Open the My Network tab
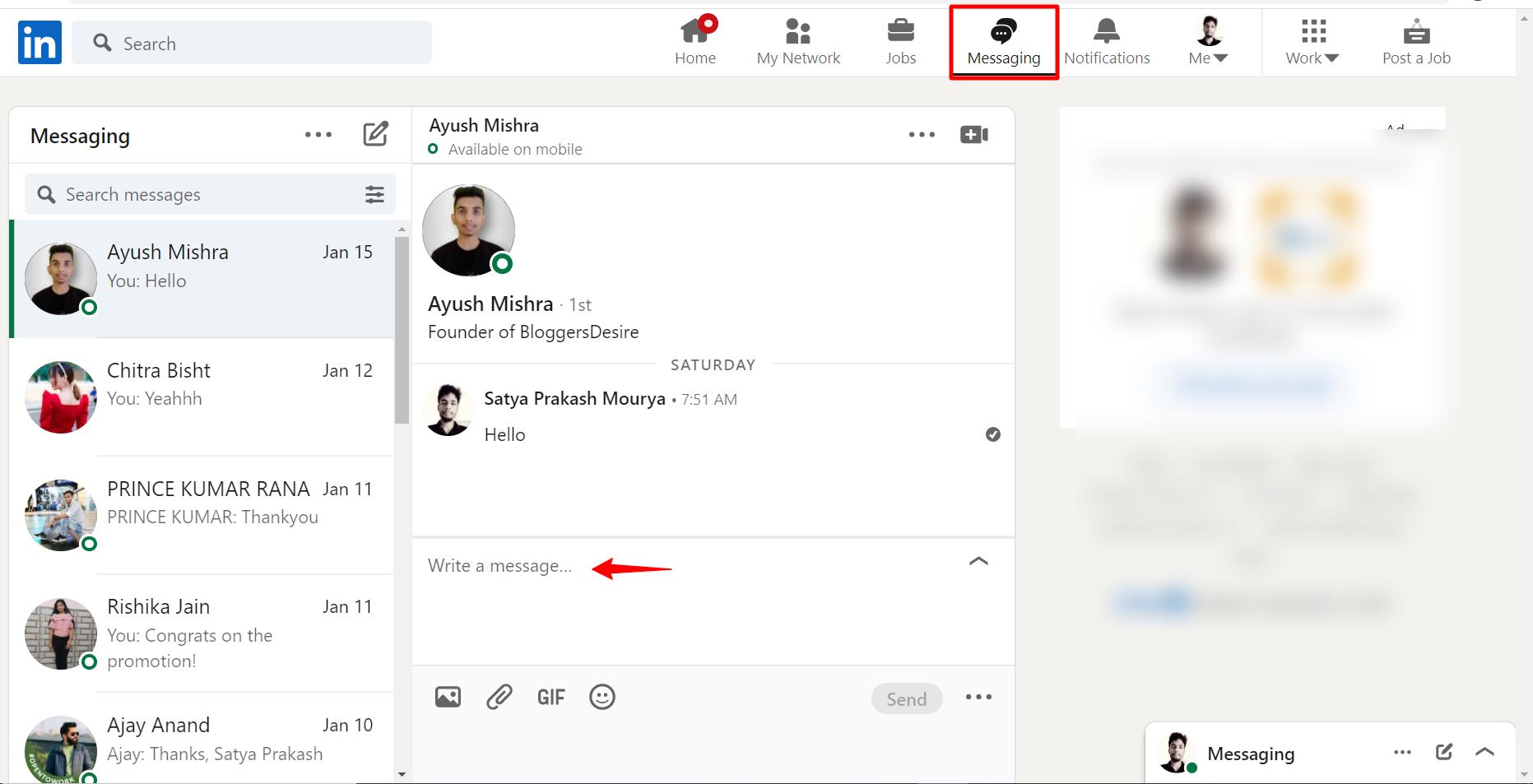The image size is (1533, 784). point(798,42)
